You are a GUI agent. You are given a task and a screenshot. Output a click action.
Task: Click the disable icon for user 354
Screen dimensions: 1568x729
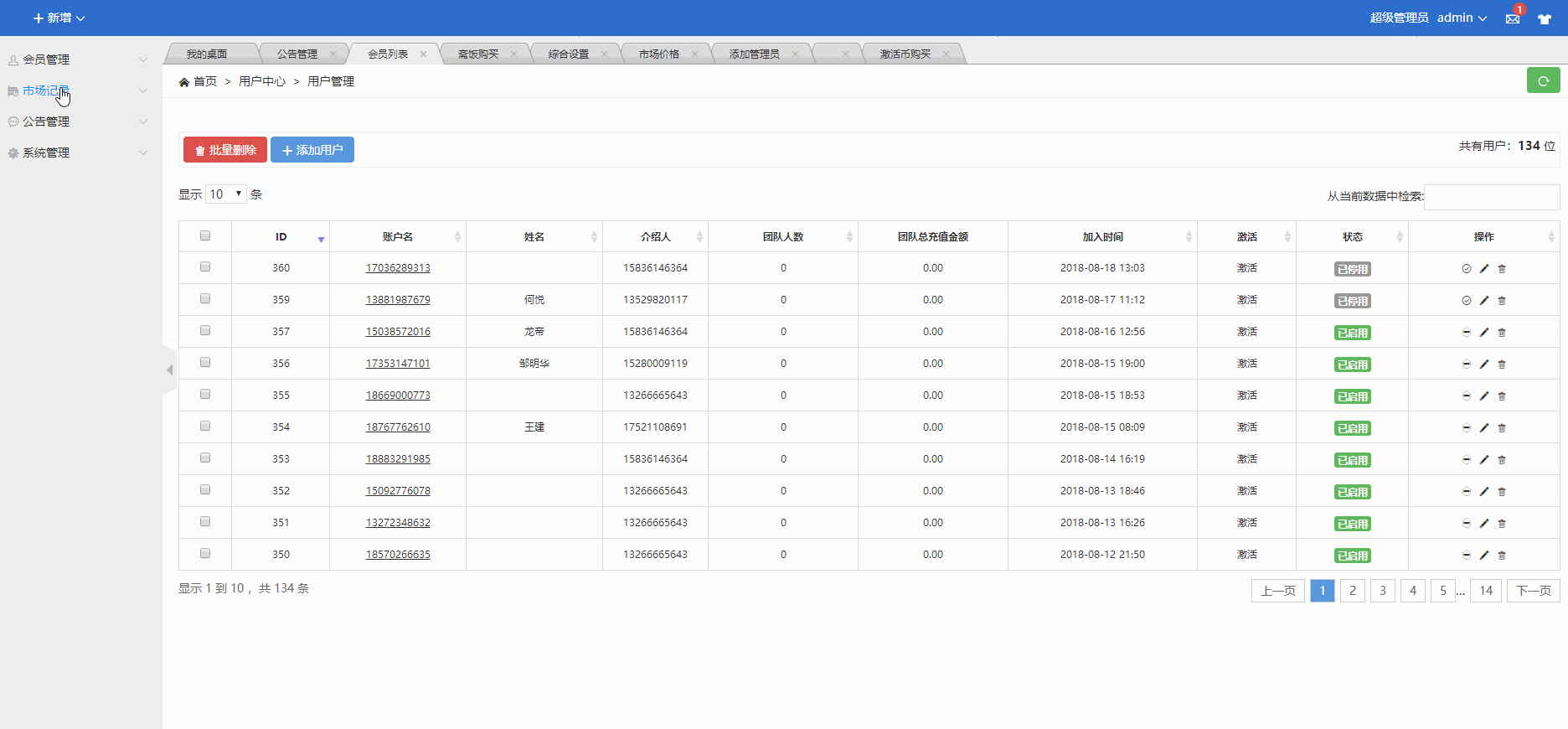point(1467,428)
